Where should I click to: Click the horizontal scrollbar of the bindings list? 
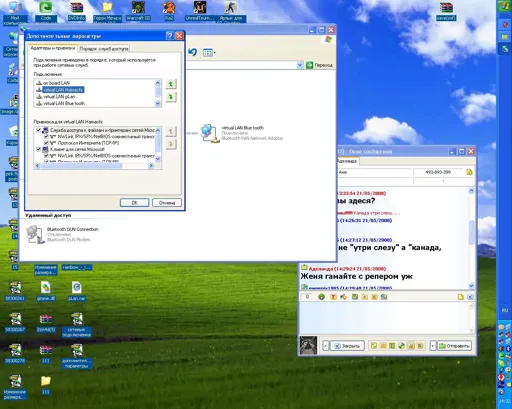[x=94, y=166]
